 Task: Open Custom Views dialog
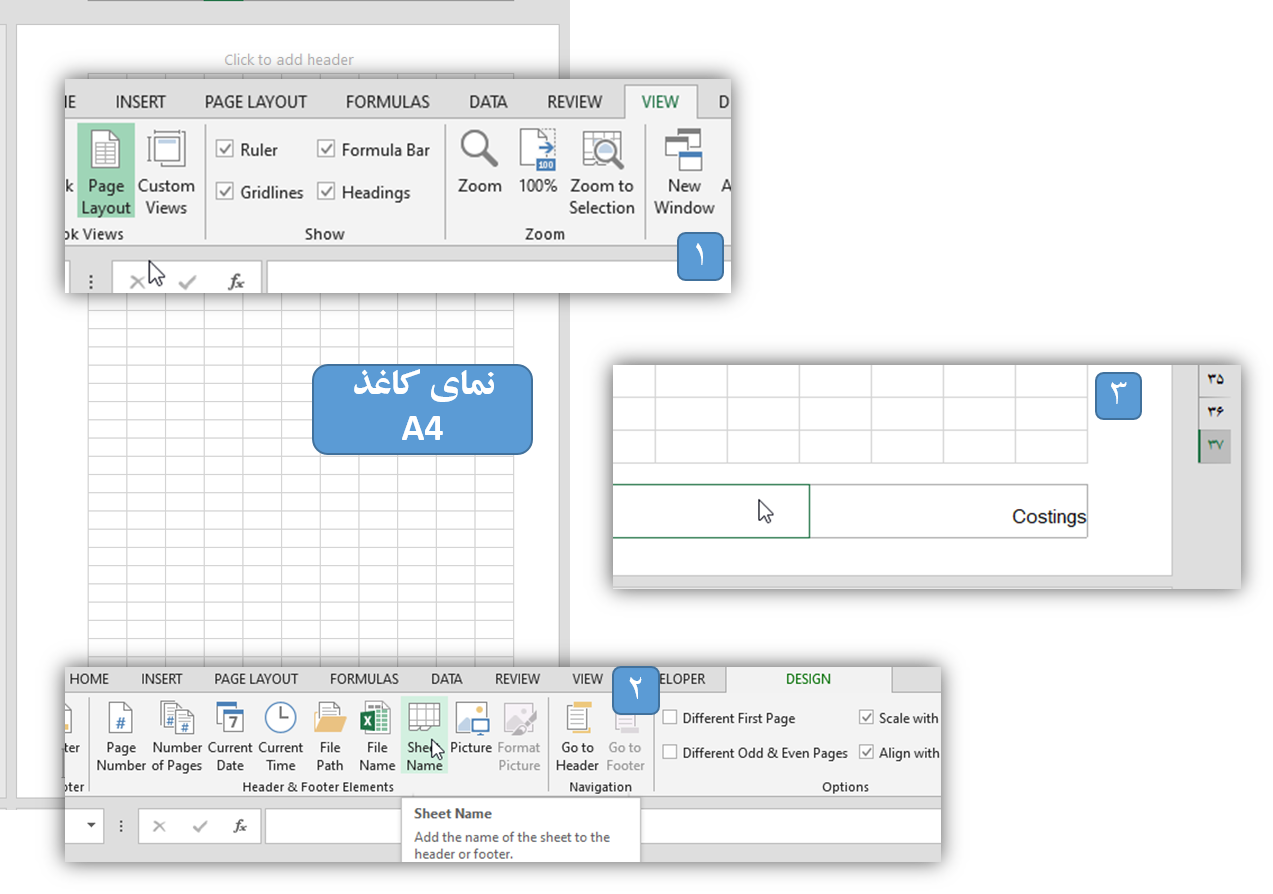166,172
